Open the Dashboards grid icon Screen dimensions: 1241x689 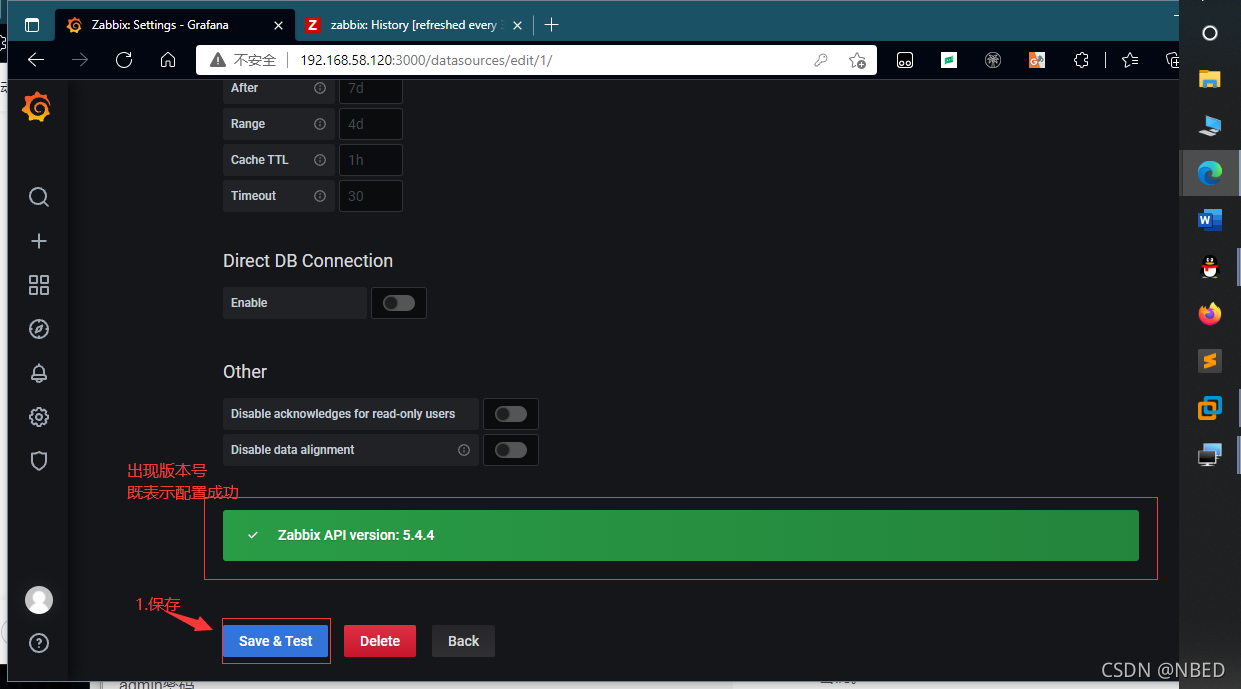click(39, 285)
